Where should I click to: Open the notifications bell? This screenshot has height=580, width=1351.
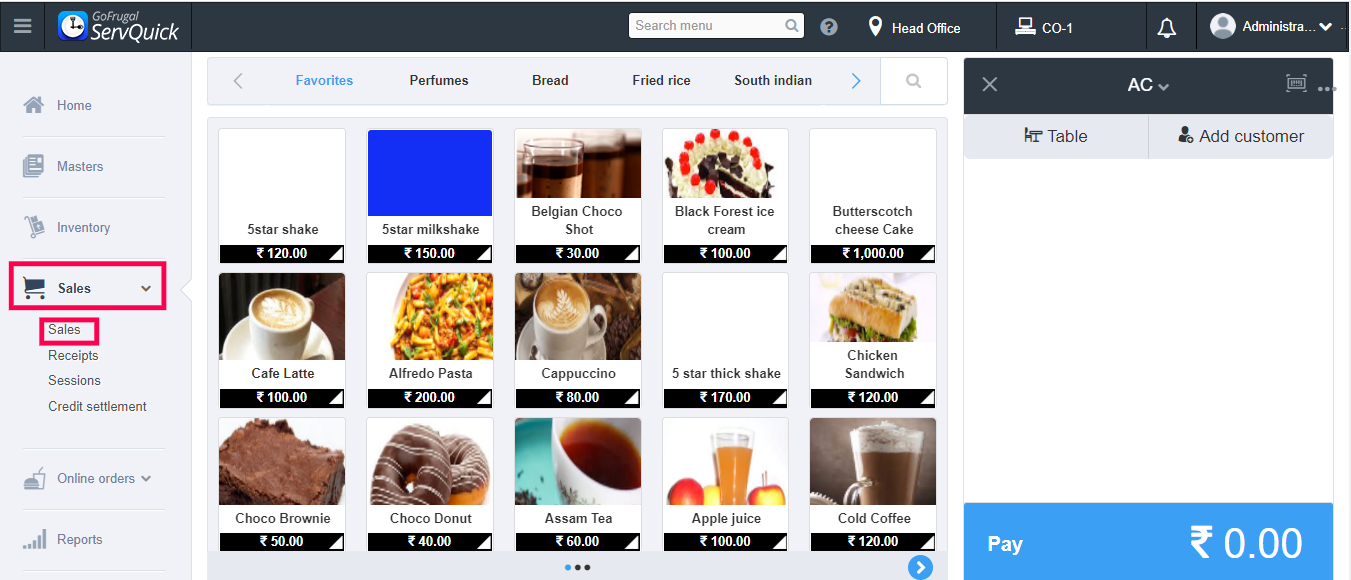(x=1166, y=28)
